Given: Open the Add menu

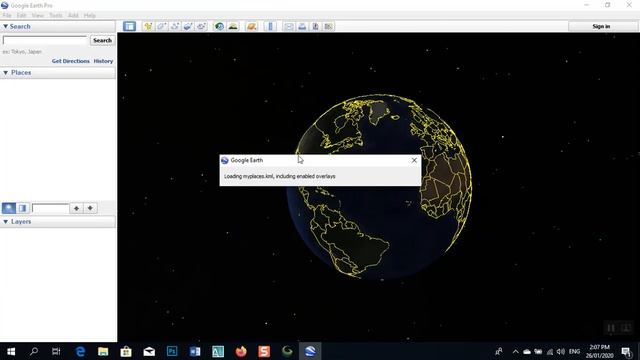Looking at the screenshot, I should coord(73,16).
